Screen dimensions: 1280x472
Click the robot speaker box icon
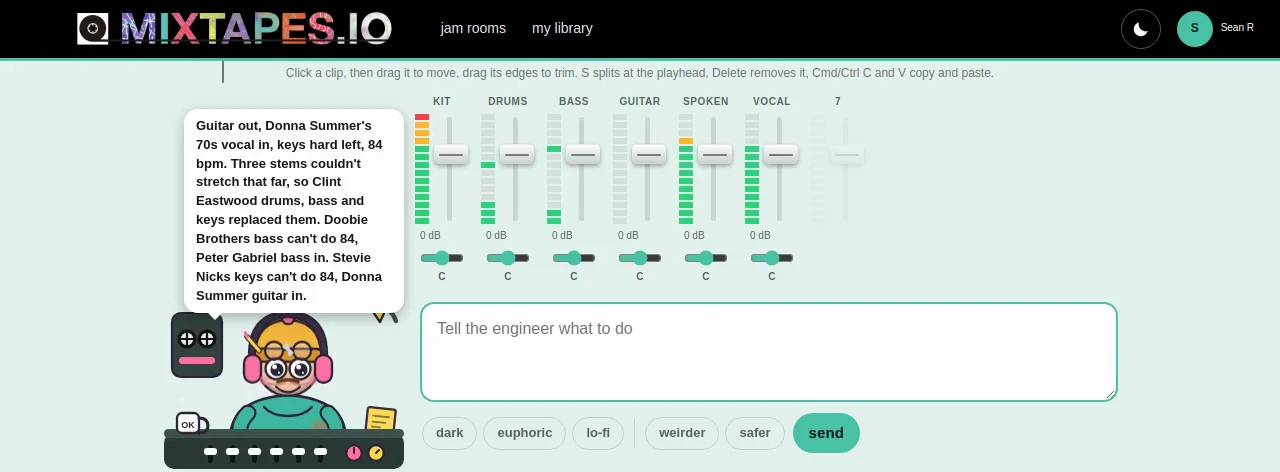pyautogui.click(x=197, y=345)
